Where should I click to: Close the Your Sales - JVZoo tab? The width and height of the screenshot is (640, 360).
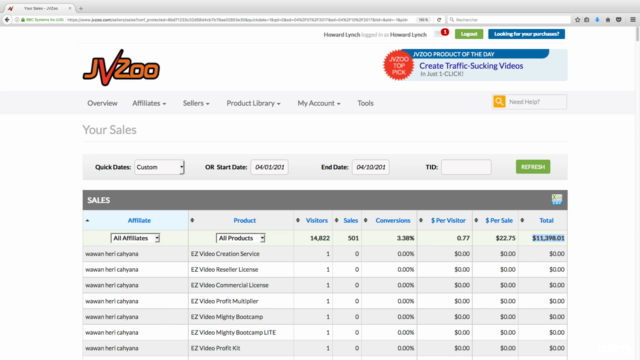pos(70,8)
